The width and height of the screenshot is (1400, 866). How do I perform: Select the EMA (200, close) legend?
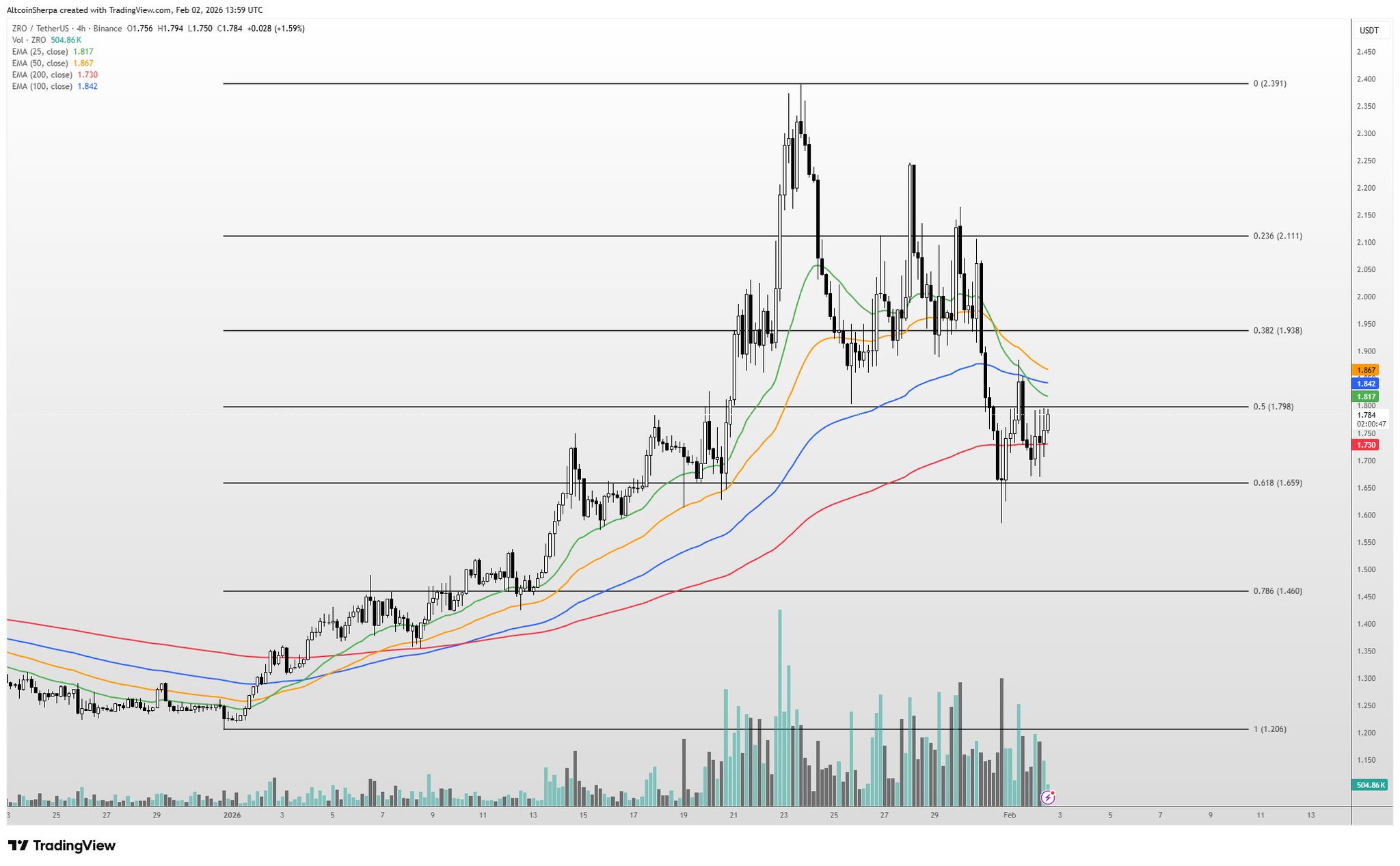[42, 75]
